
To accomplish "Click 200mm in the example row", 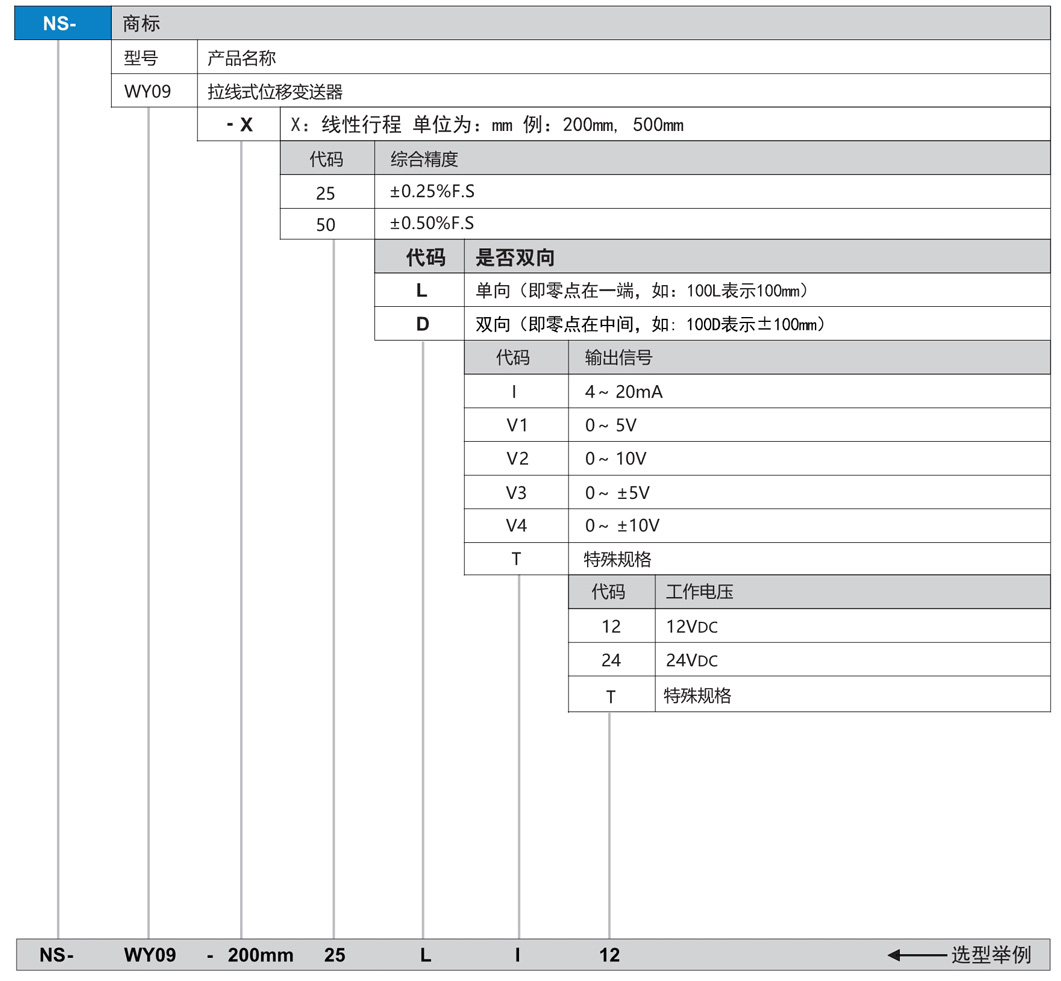I will click(260, 955).
